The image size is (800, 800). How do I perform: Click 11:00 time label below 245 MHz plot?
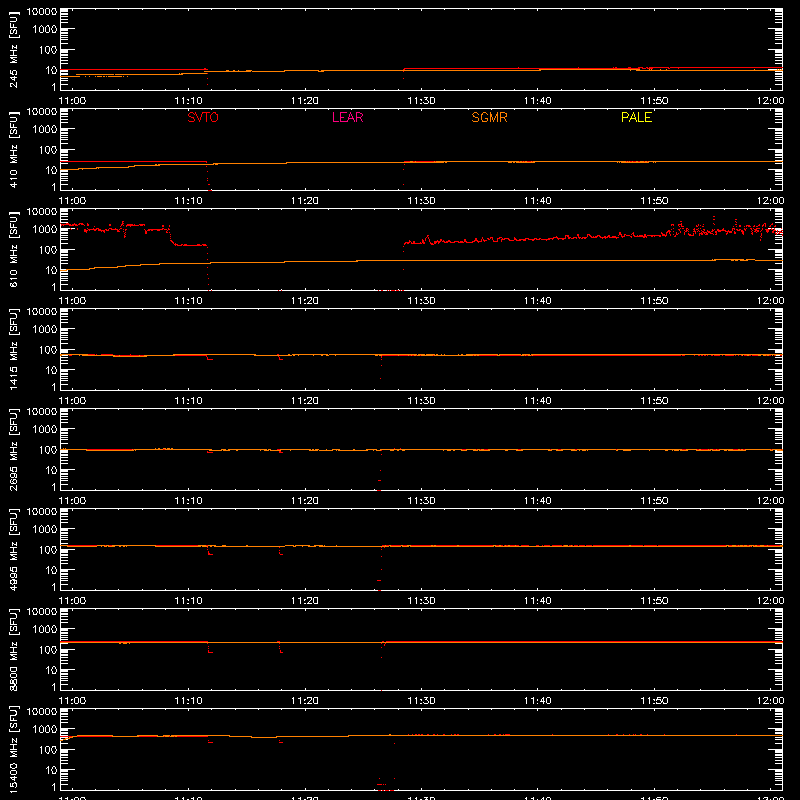click(x=72, y=101)
